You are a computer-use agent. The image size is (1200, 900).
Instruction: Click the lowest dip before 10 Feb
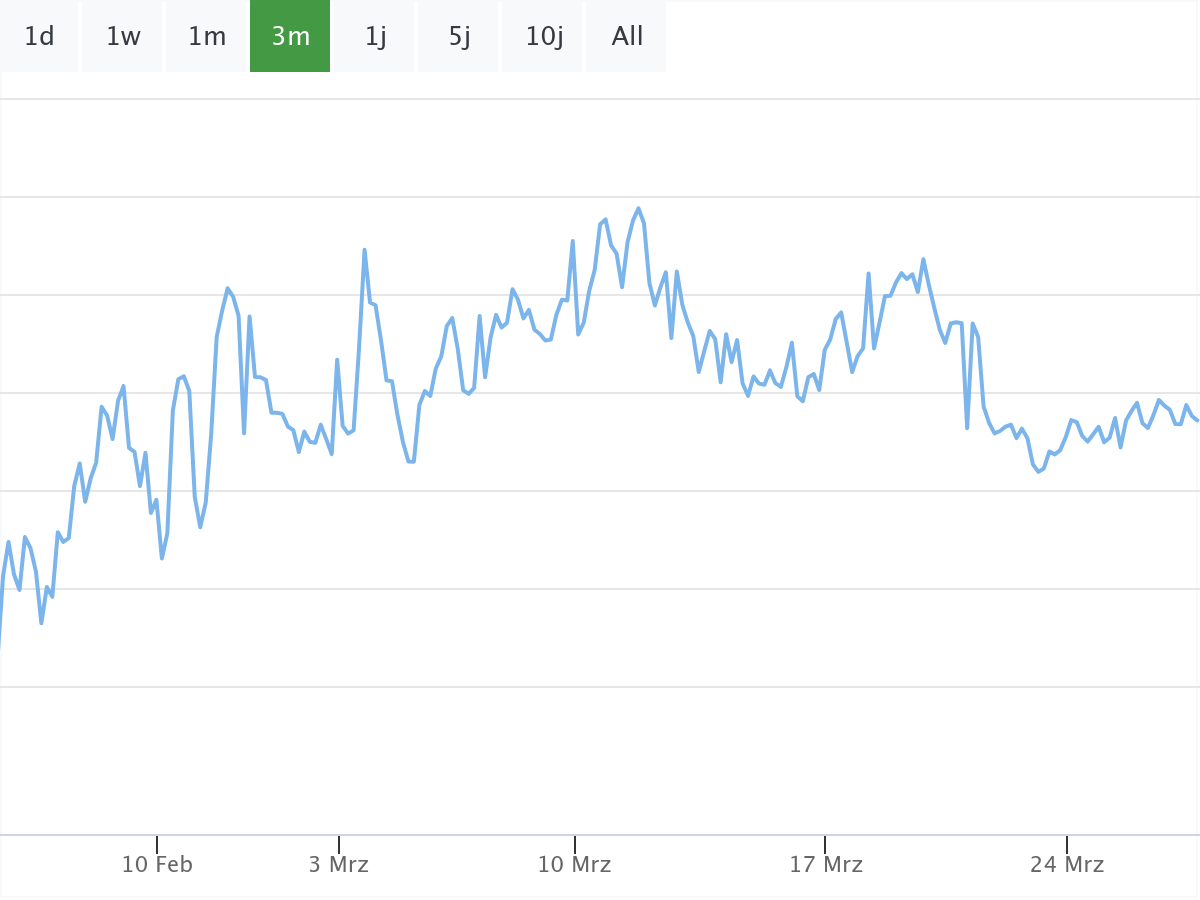[41, 623]
